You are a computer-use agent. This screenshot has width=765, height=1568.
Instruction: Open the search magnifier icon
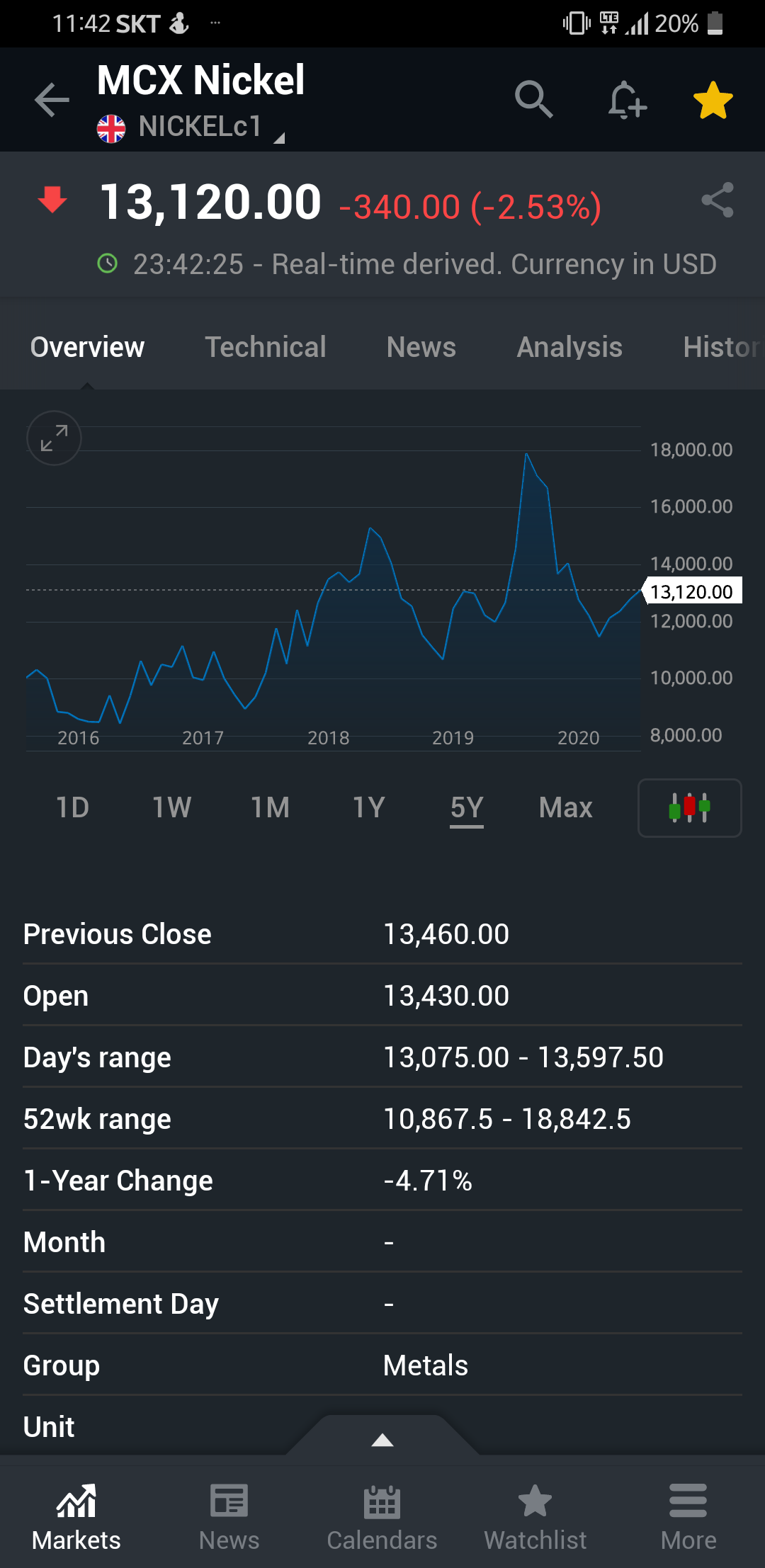[x=534, y=99]
